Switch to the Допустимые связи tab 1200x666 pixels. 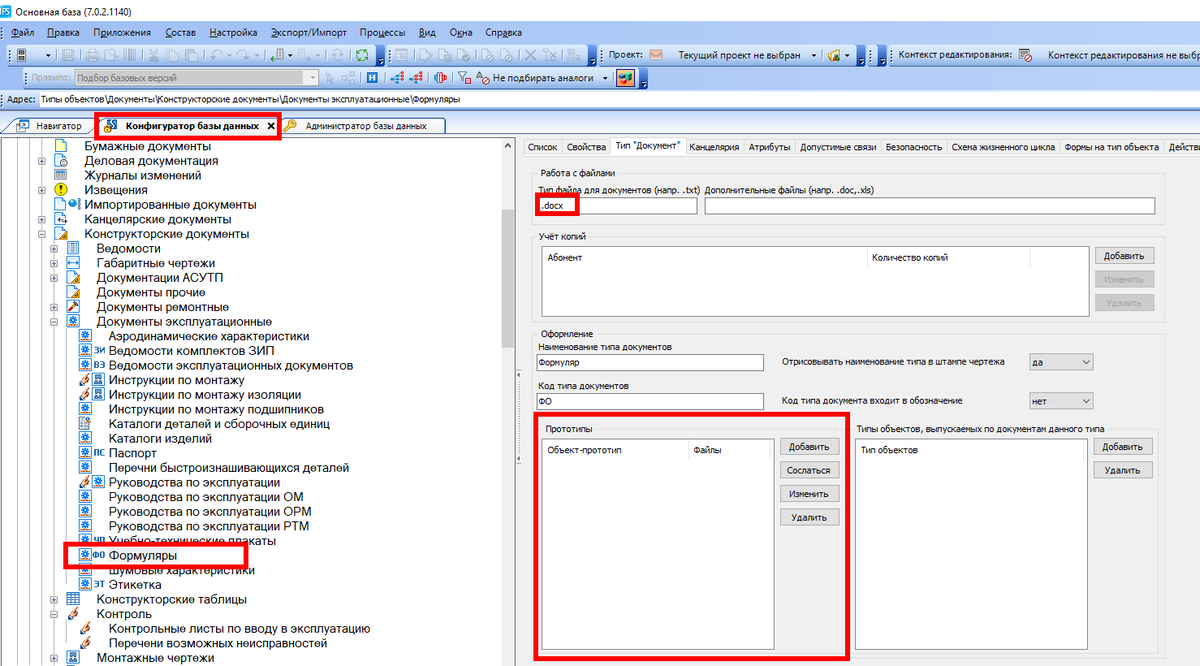837,147
